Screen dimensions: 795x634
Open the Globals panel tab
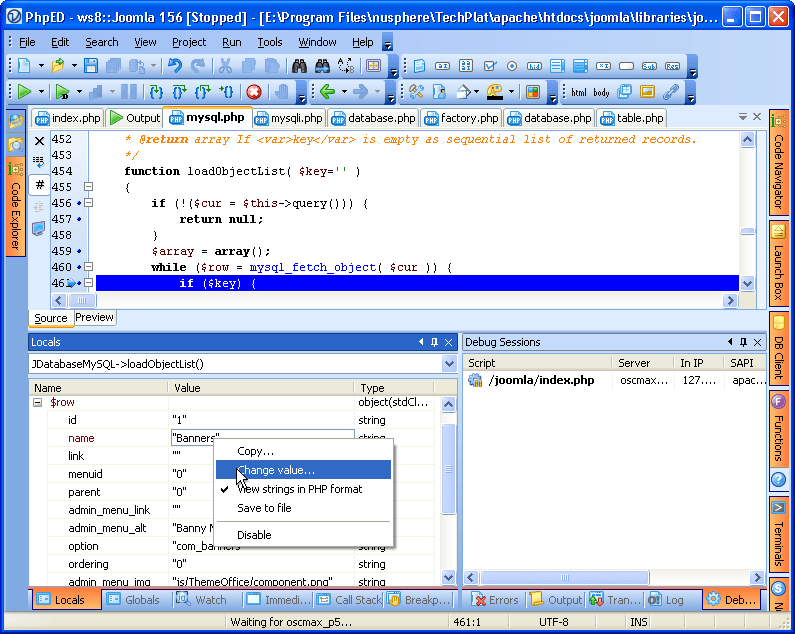tap(134, 600)
